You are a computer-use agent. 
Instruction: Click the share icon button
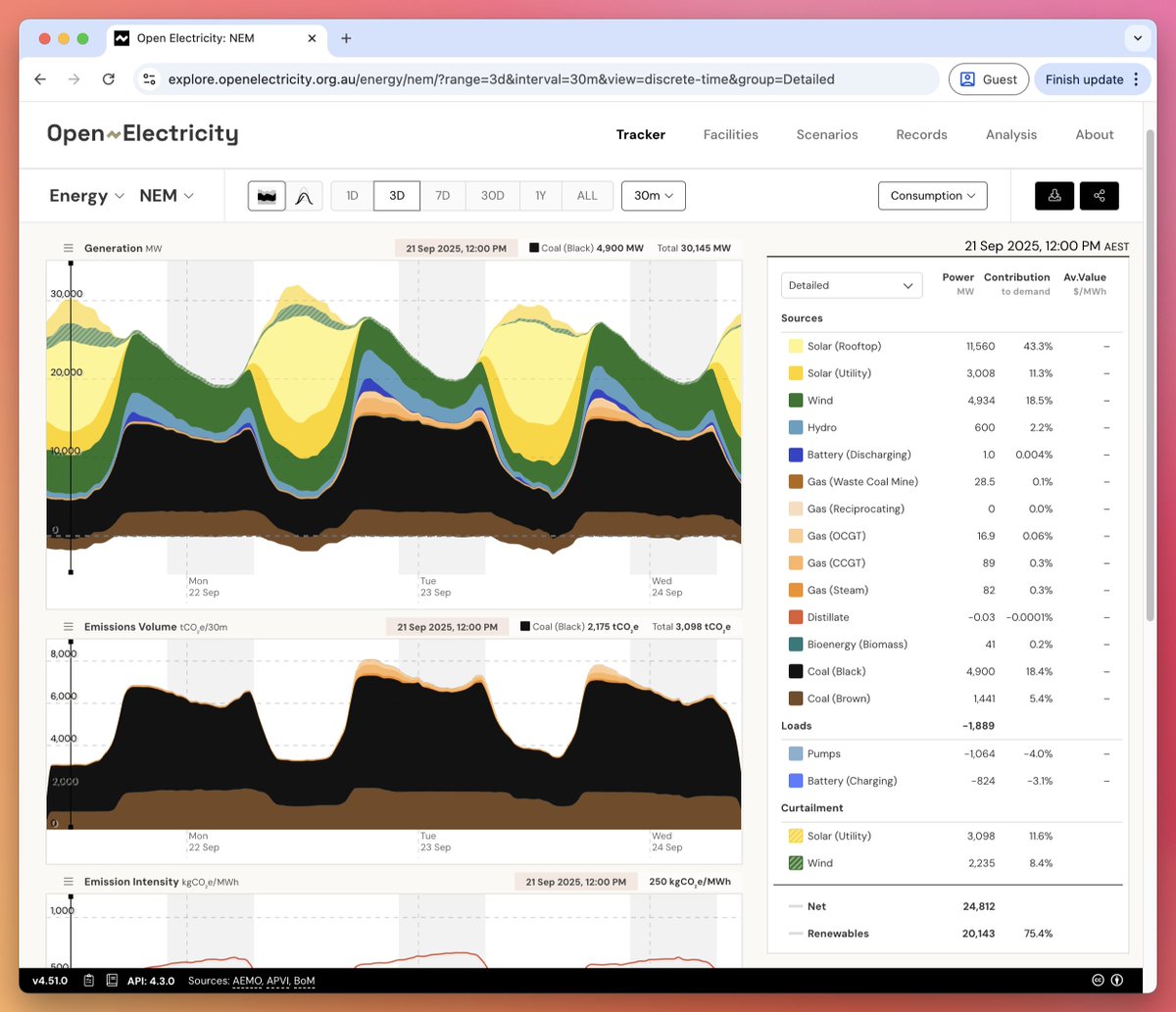(x=1100, y=196)
